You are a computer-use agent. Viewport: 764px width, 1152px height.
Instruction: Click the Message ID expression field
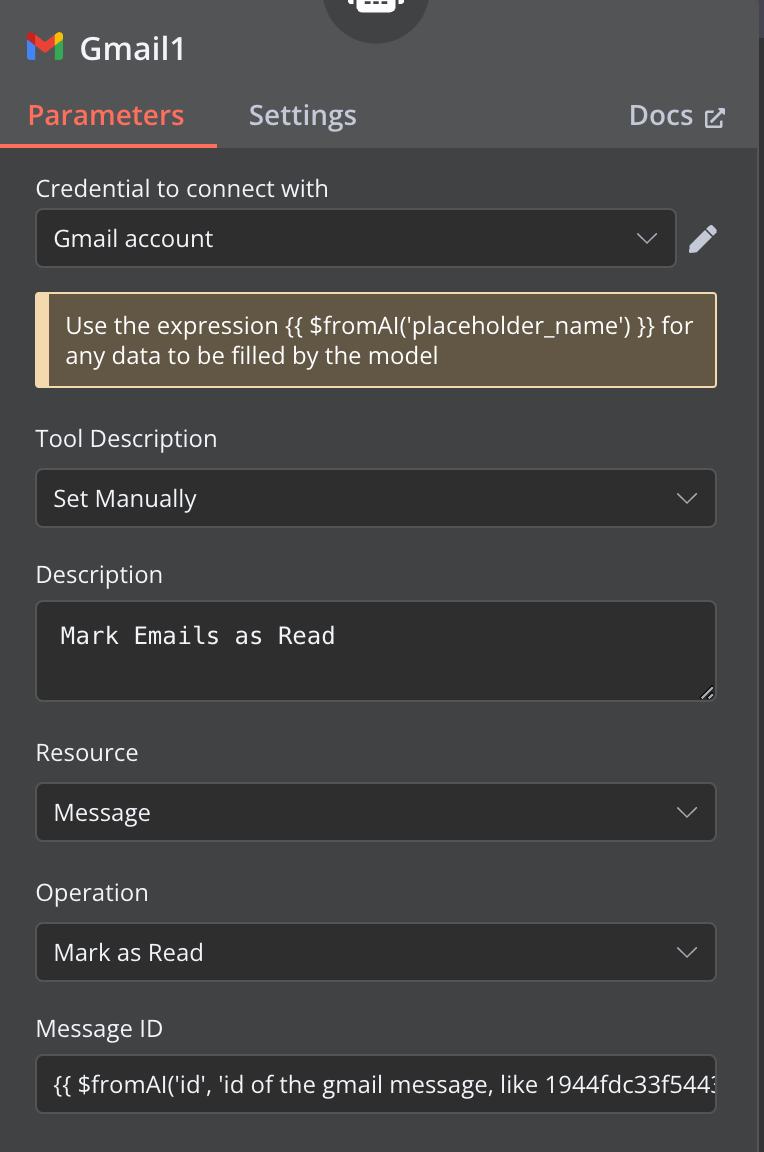(375, 1084)
